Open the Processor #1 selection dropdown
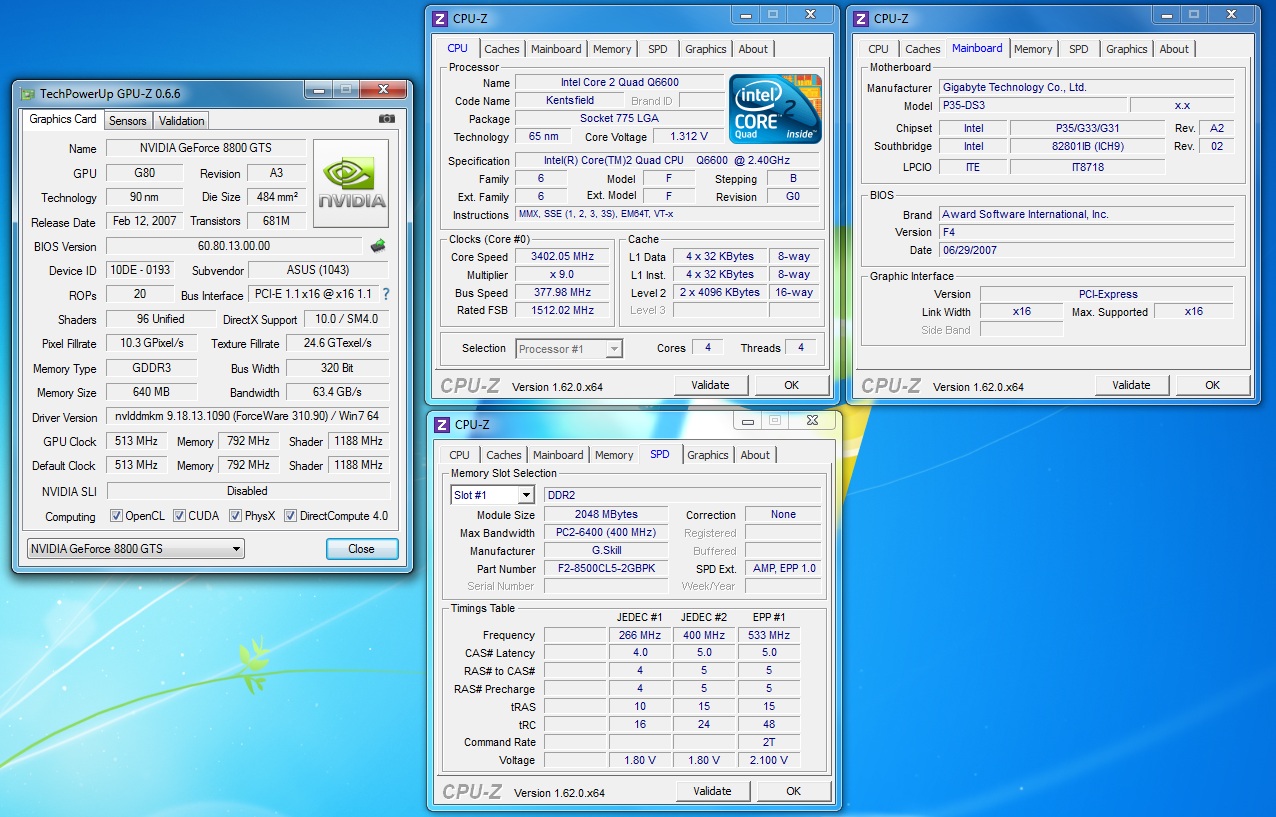 coord(569,349)
